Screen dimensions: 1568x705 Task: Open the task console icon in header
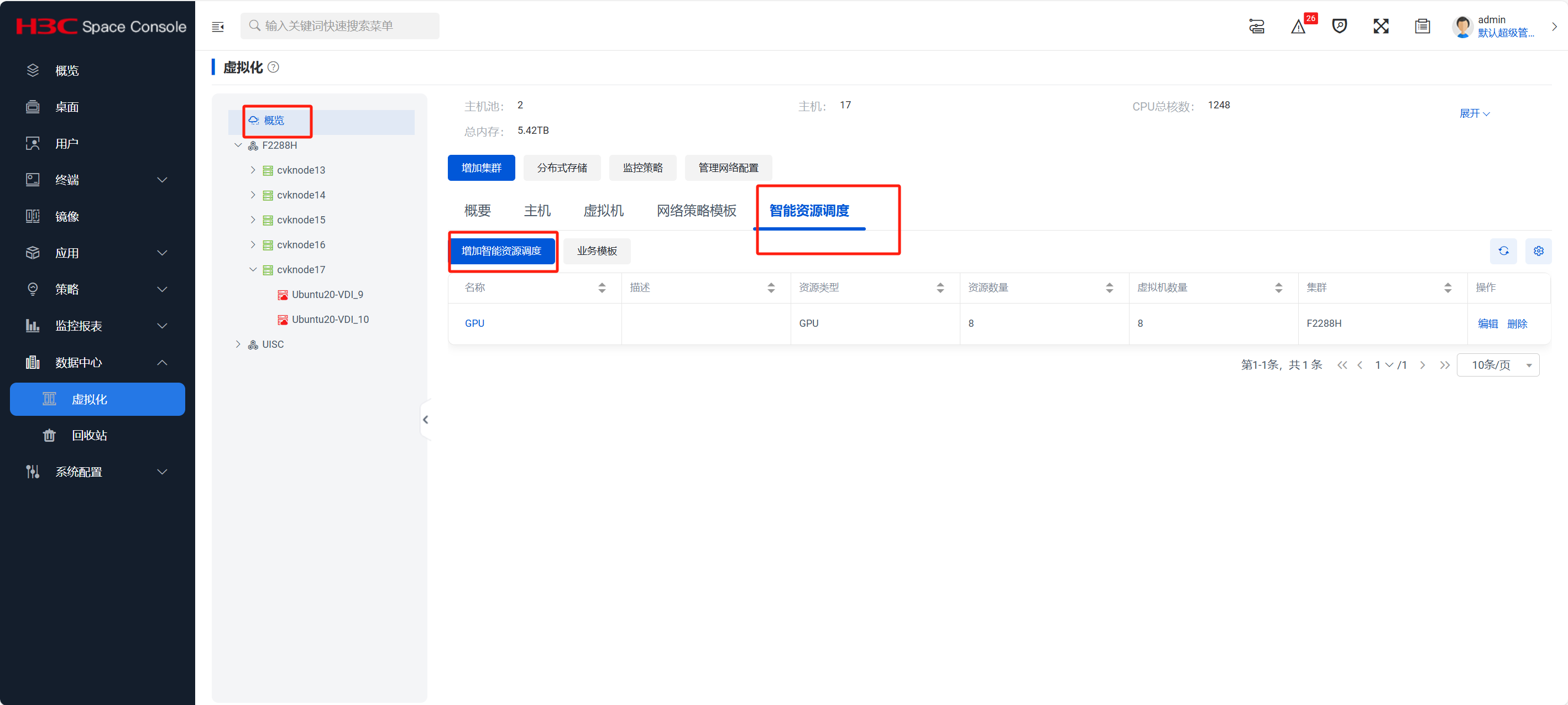[x=1256, y=26]
